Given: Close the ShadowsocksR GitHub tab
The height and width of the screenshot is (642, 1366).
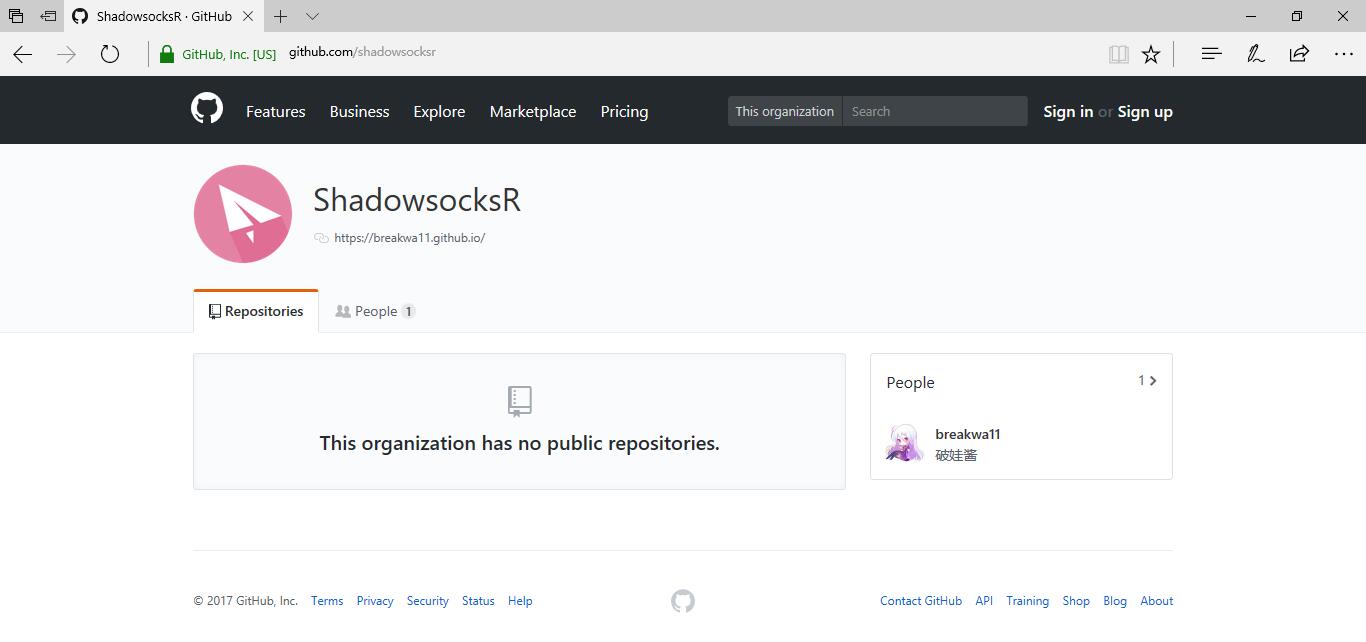Looking at the screenshot, I should pos(247,16).
